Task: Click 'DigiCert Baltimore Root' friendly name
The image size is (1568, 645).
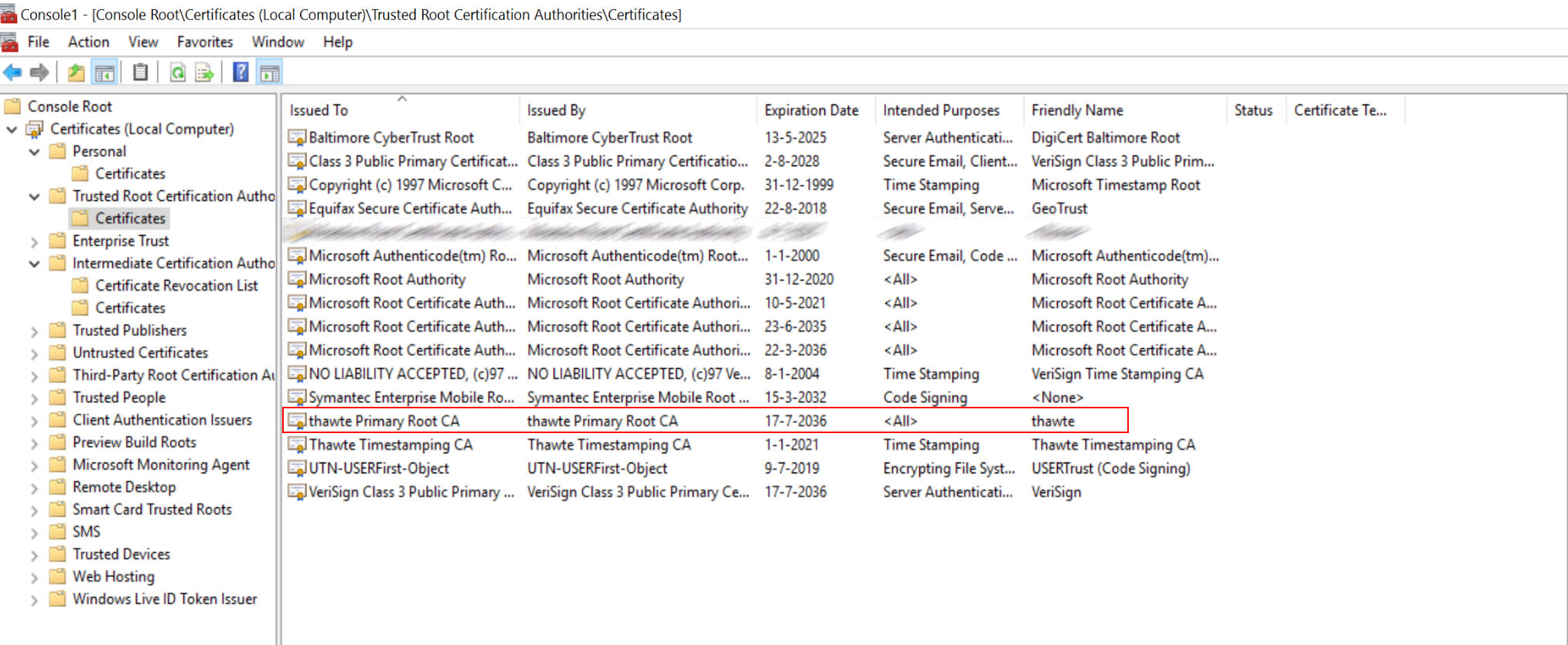Action: point(1106,138)
